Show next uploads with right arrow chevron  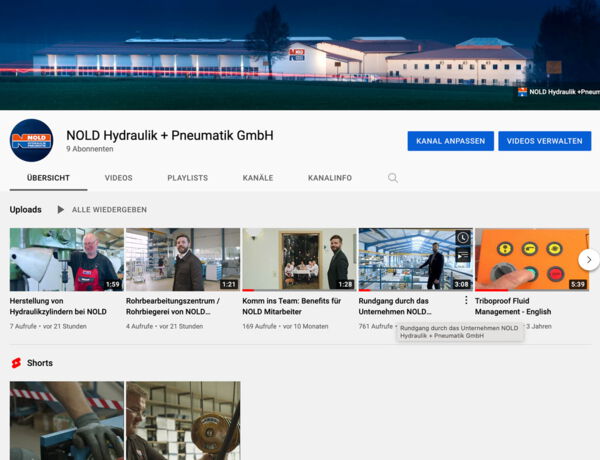coord(589,260)
